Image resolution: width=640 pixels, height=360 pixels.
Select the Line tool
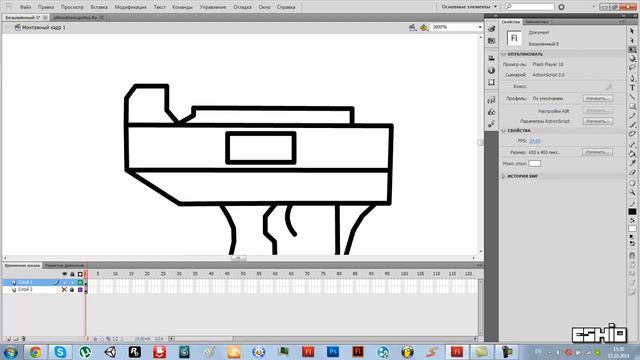tap(632, 97)
